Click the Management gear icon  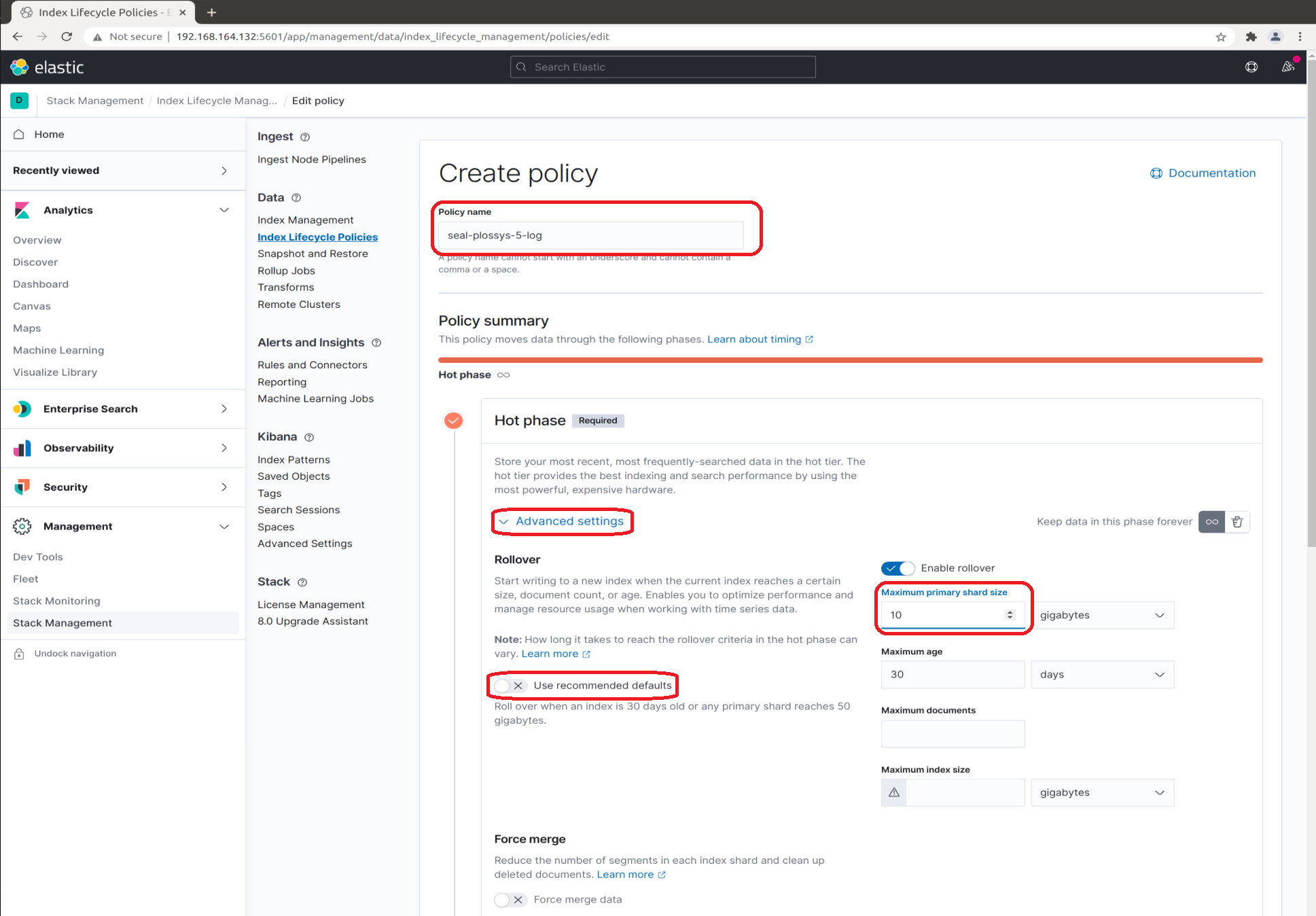pyautogui.click(x=22, y=526)
